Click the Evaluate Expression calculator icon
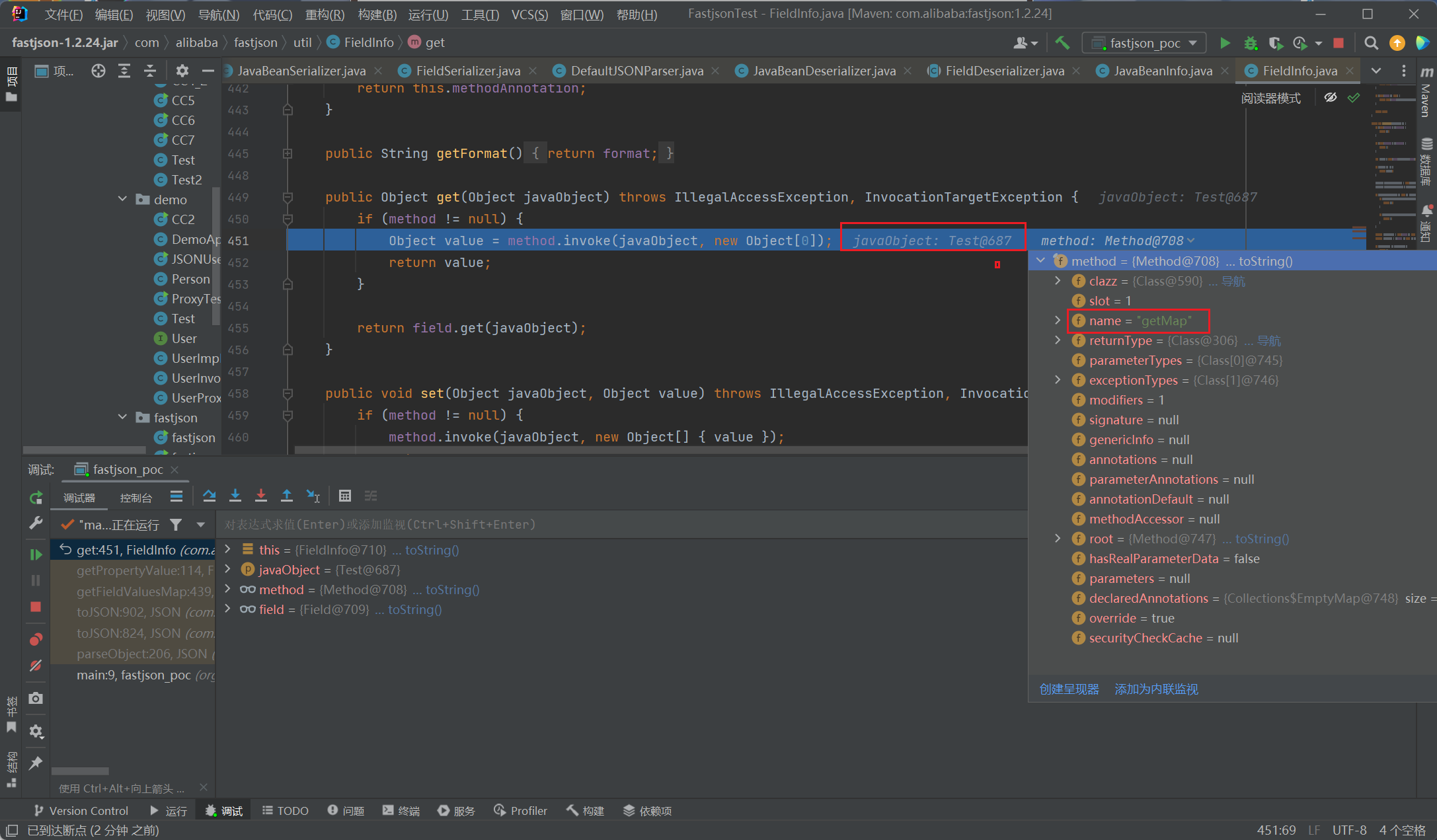Screen dimensions: 1437x840 344,496
